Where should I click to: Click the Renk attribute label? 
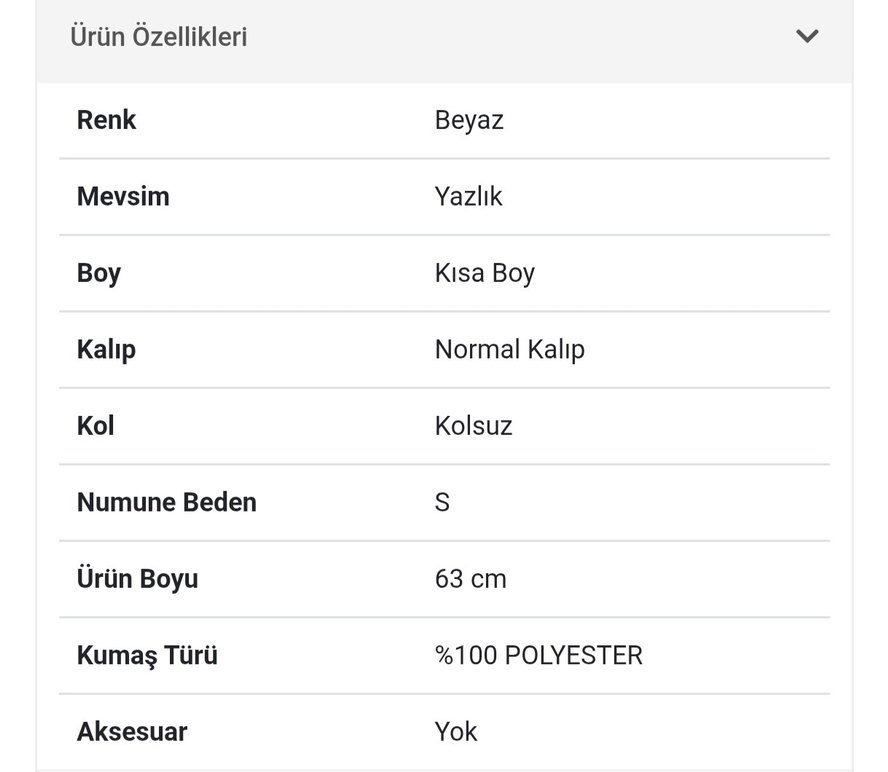106,120
